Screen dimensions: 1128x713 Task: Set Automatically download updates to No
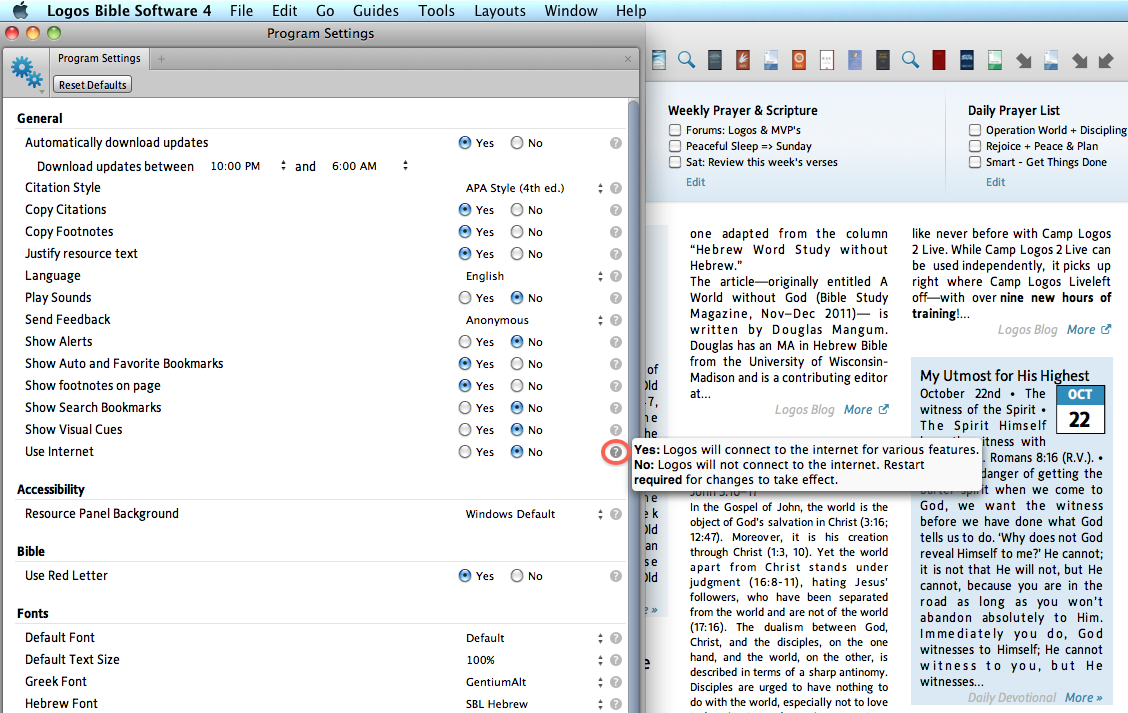pyautogui.click(x=517, y=143)
